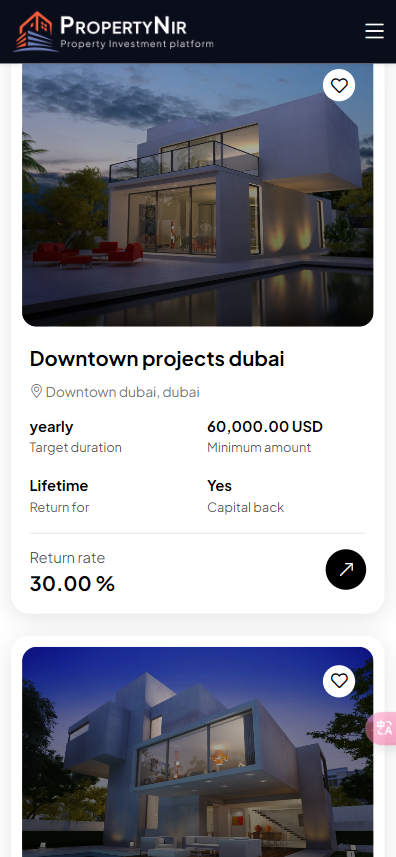Click the Minimum amount label
396x857 pixels.
(x=259, y=448)
